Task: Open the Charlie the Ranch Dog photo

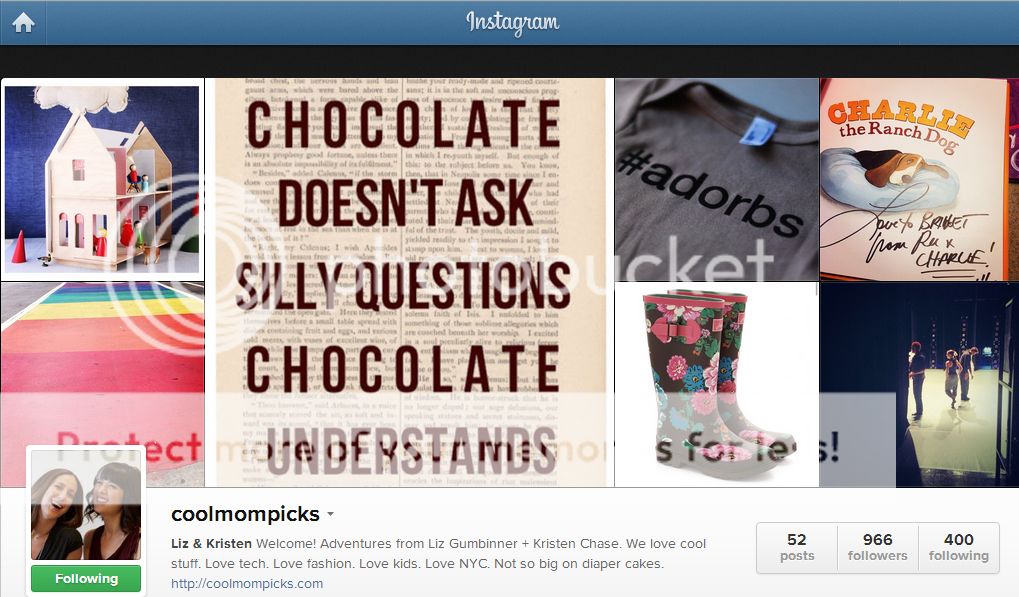Action: point(919,179)
